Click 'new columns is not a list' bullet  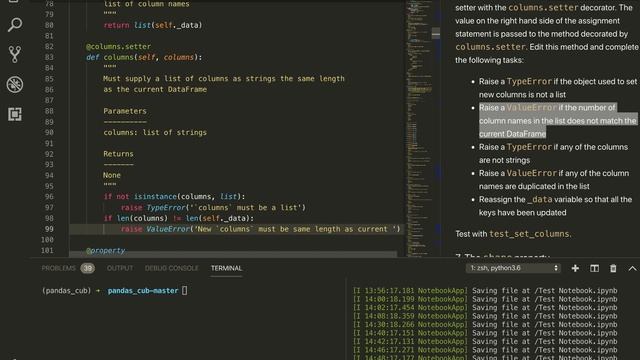tap(522, 94)
